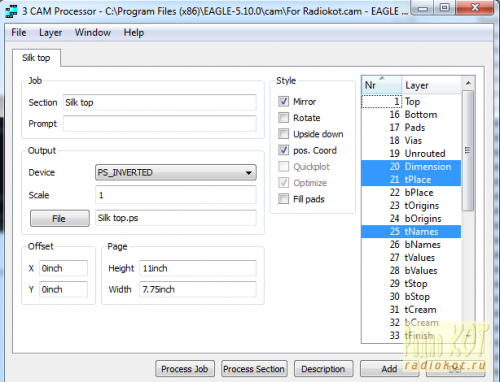
Task: Click the Section input field
Action: pyautogui.click(x=159, y=102)
